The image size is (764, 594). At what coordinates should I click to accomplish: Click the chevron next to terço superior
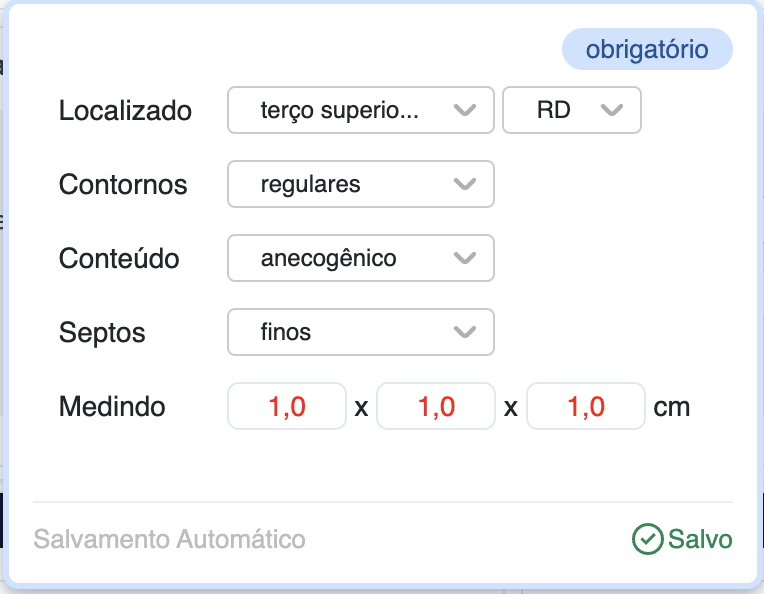pyautogui.click(x=464, y=110)
